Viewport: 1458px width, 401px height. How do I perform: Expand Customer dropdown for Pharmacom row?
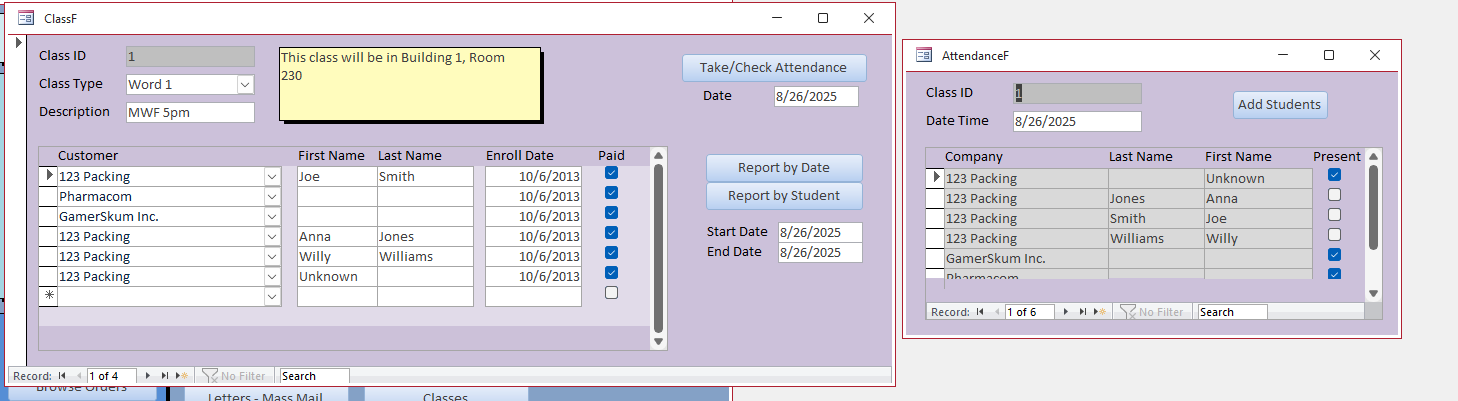[272, 197]
